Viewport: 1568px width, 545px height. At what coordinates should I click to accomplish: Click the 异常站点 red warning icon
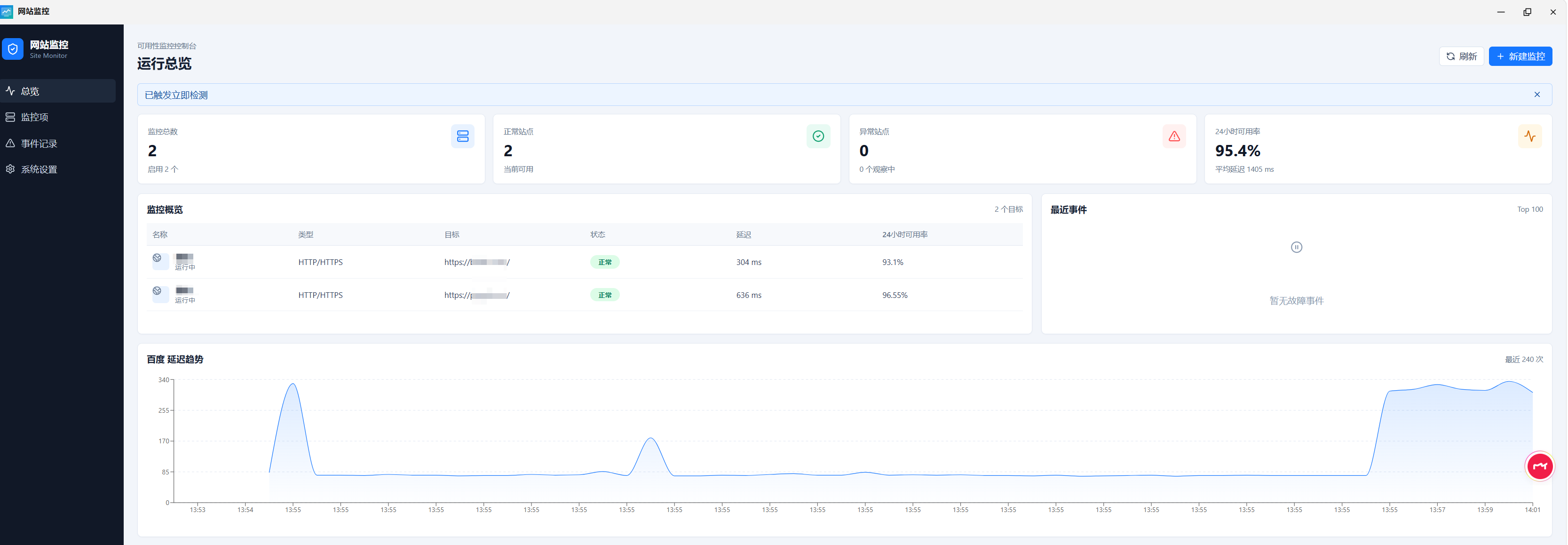(x=1174, y=136)
